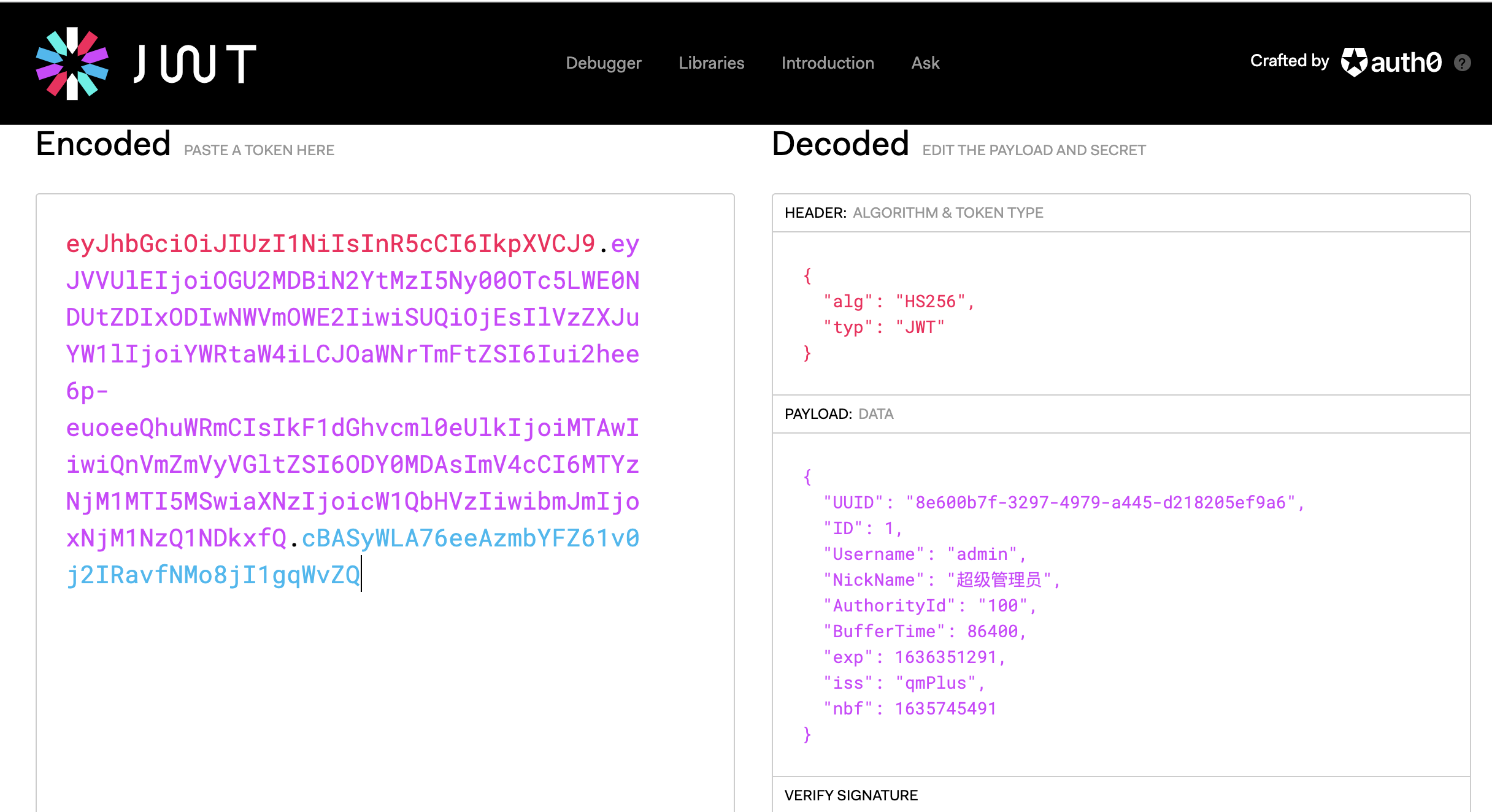
Task: Click the Auth0 shield logo icon
Action: click(1353, 62)
